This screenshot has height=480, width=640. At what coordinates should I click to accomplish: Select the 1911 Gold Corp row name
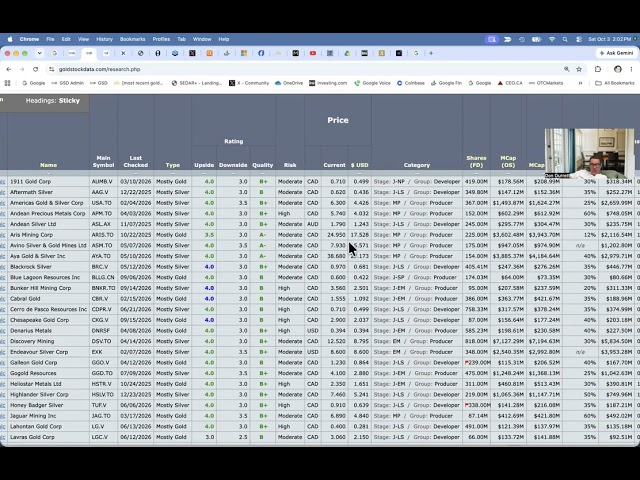click(x=31, y=181)
